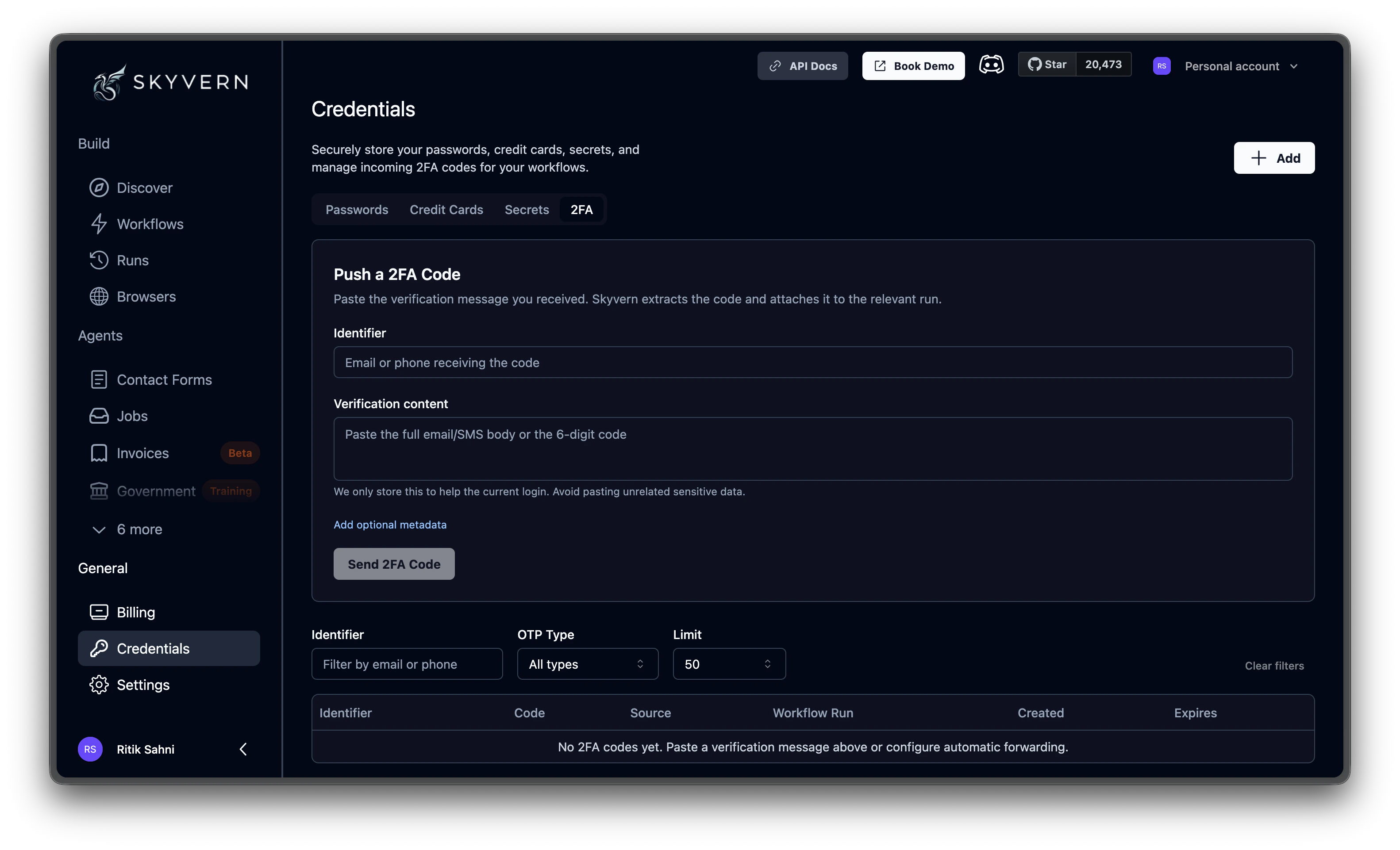The image size is (1400, 850).
Task: Open Add optional metadata link
Action: (390, 525)
